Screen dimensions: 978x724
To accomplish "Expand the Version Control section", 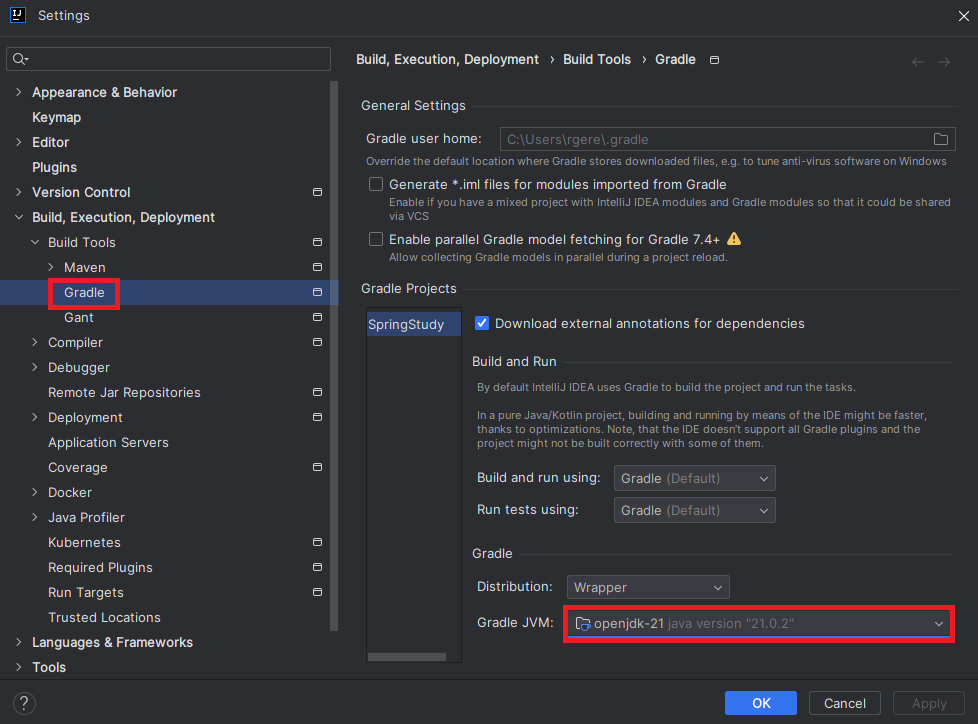I will click(x=19, y=191).
